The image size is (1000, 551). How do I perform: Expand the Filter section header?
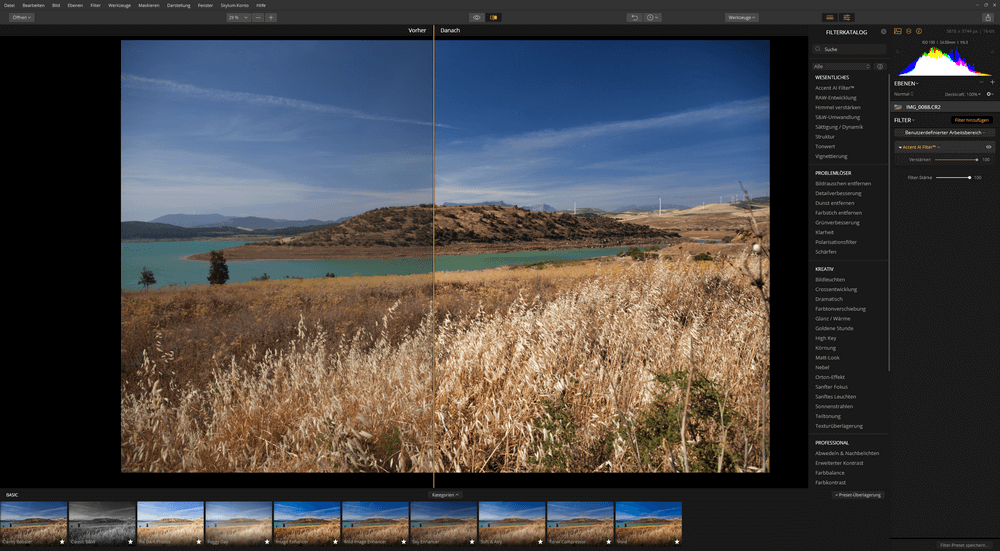(904, 120)
